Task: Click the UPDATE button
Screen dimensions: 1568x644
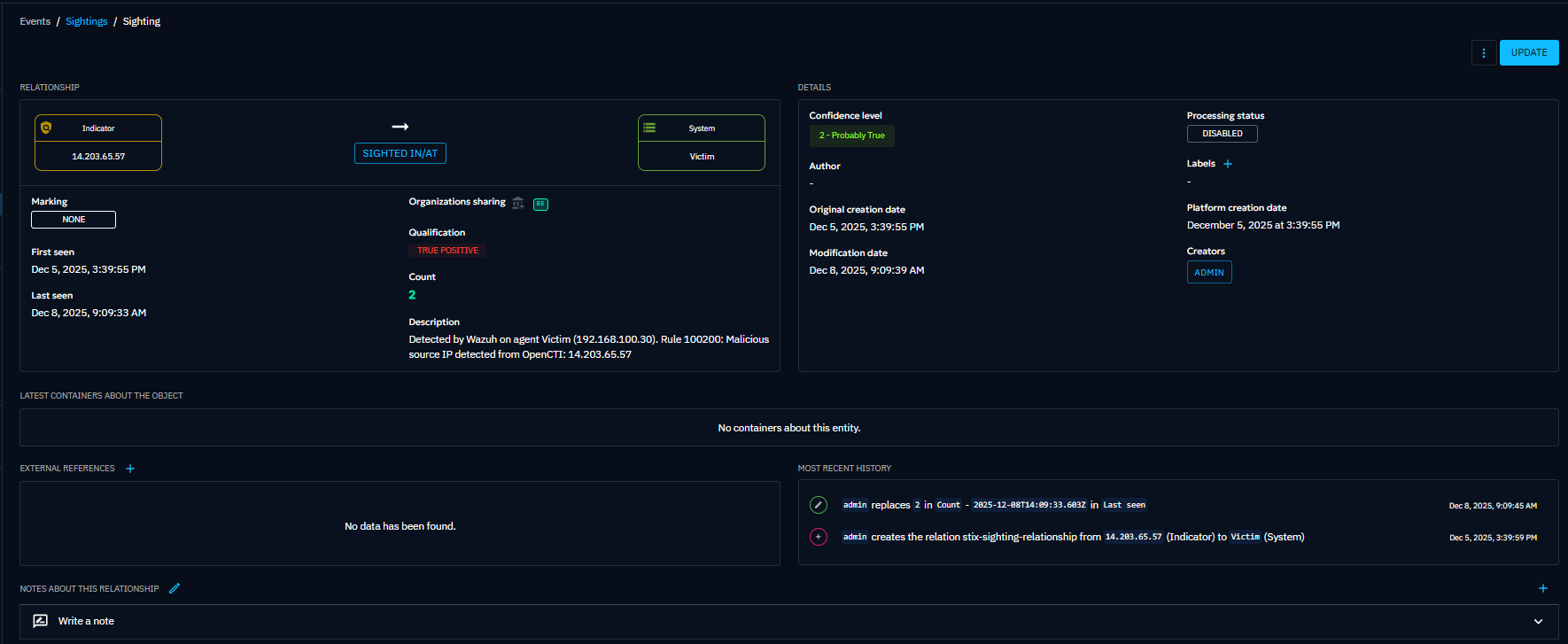Action: 1528,53
